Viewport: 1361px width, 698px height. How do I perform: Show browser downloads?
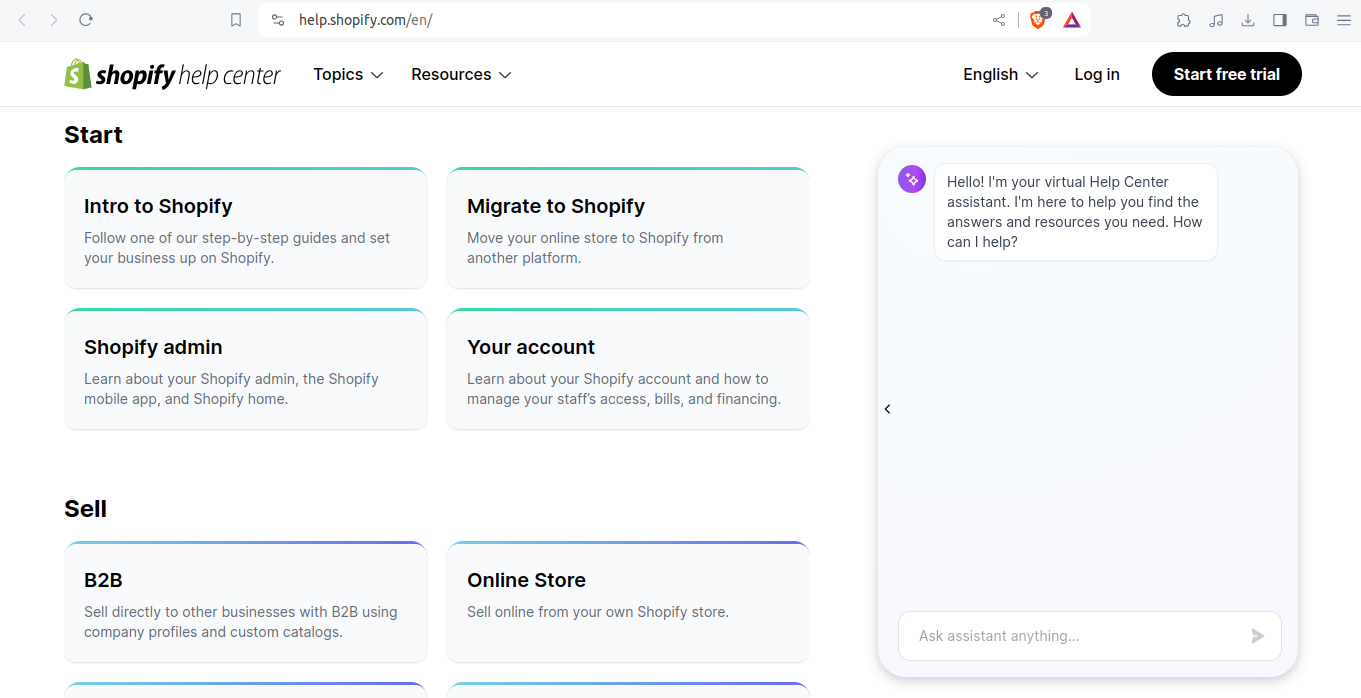click(1248, 20)
